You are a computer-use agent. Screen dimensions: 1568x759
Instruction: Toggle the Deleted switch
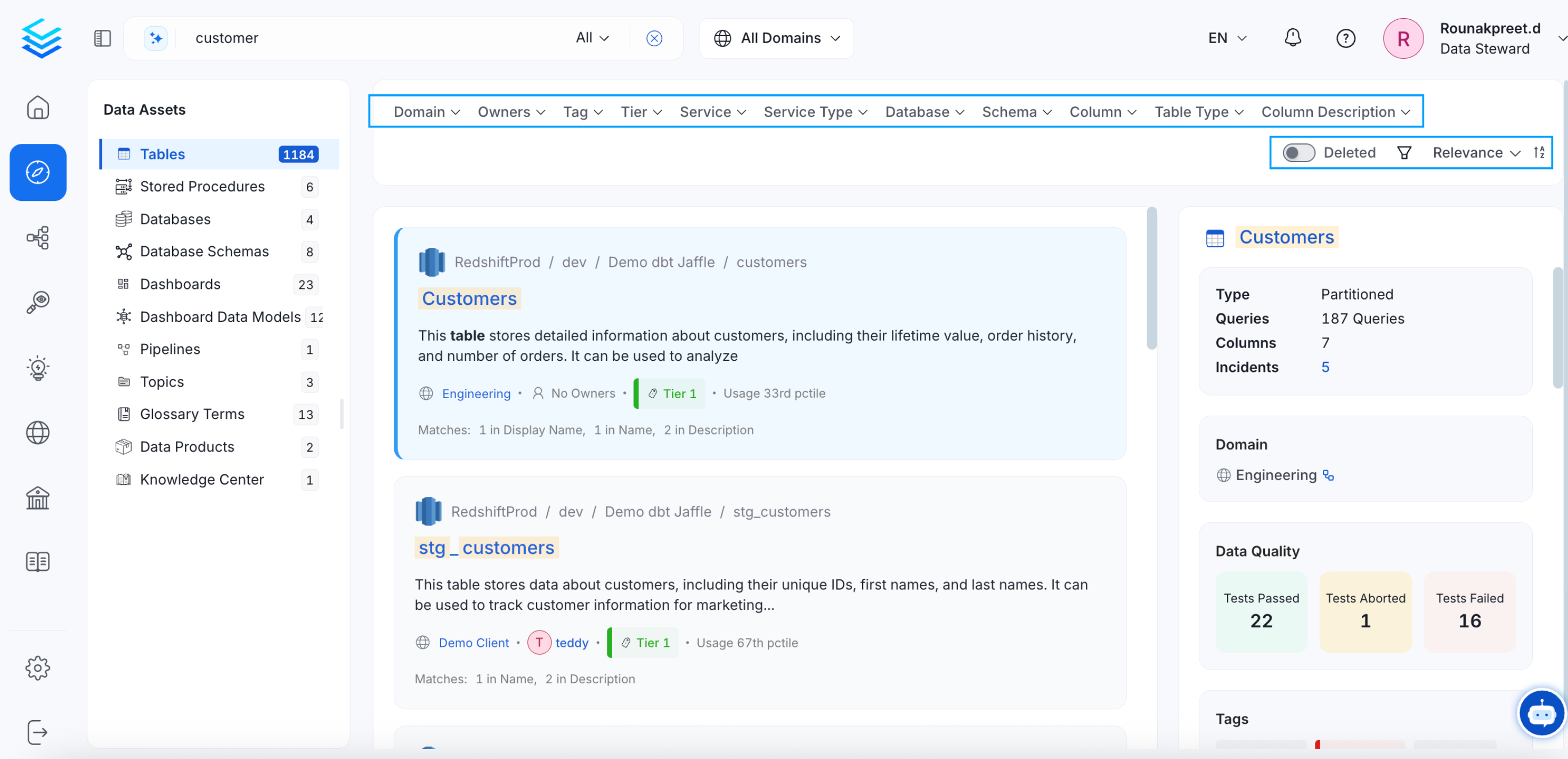coord(1298,152)
